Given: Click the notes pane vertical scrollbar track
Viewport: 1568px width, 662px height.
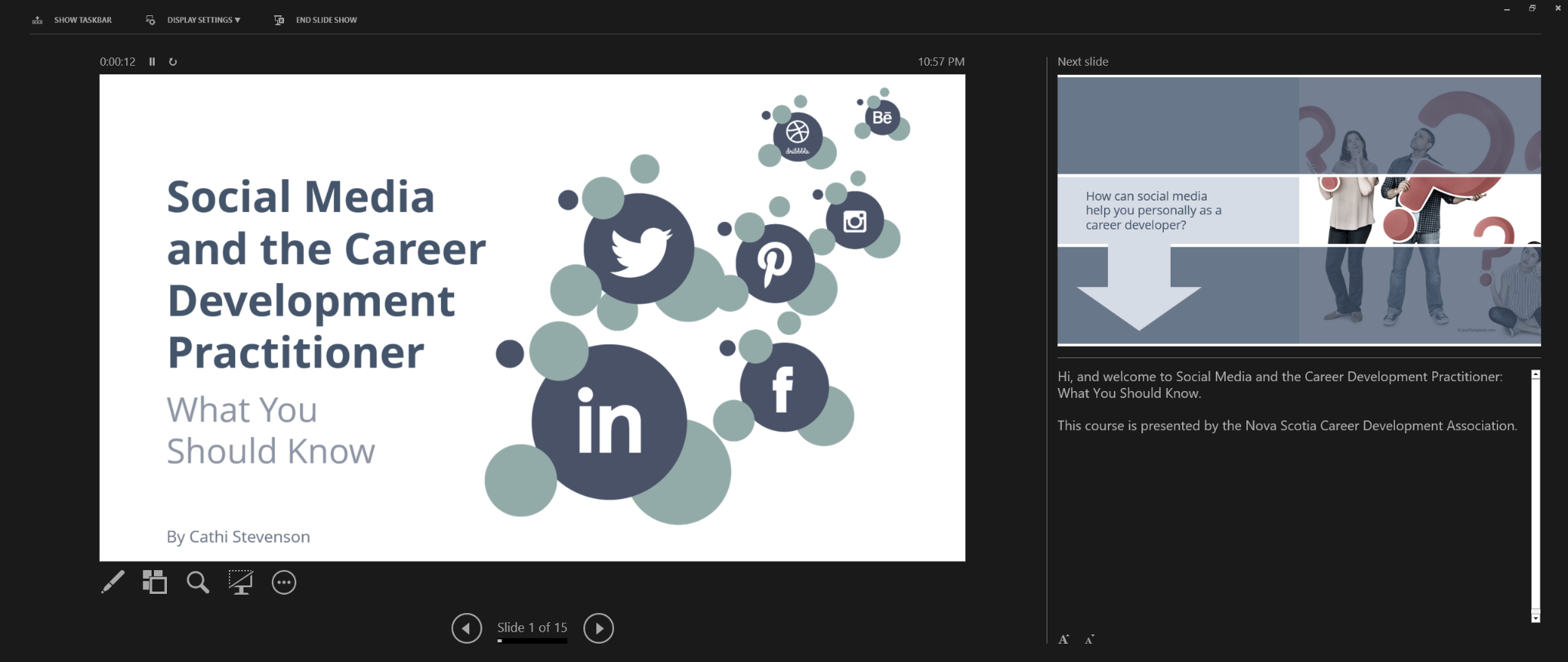Looking at the screenshot, I should pos(1535,496).
